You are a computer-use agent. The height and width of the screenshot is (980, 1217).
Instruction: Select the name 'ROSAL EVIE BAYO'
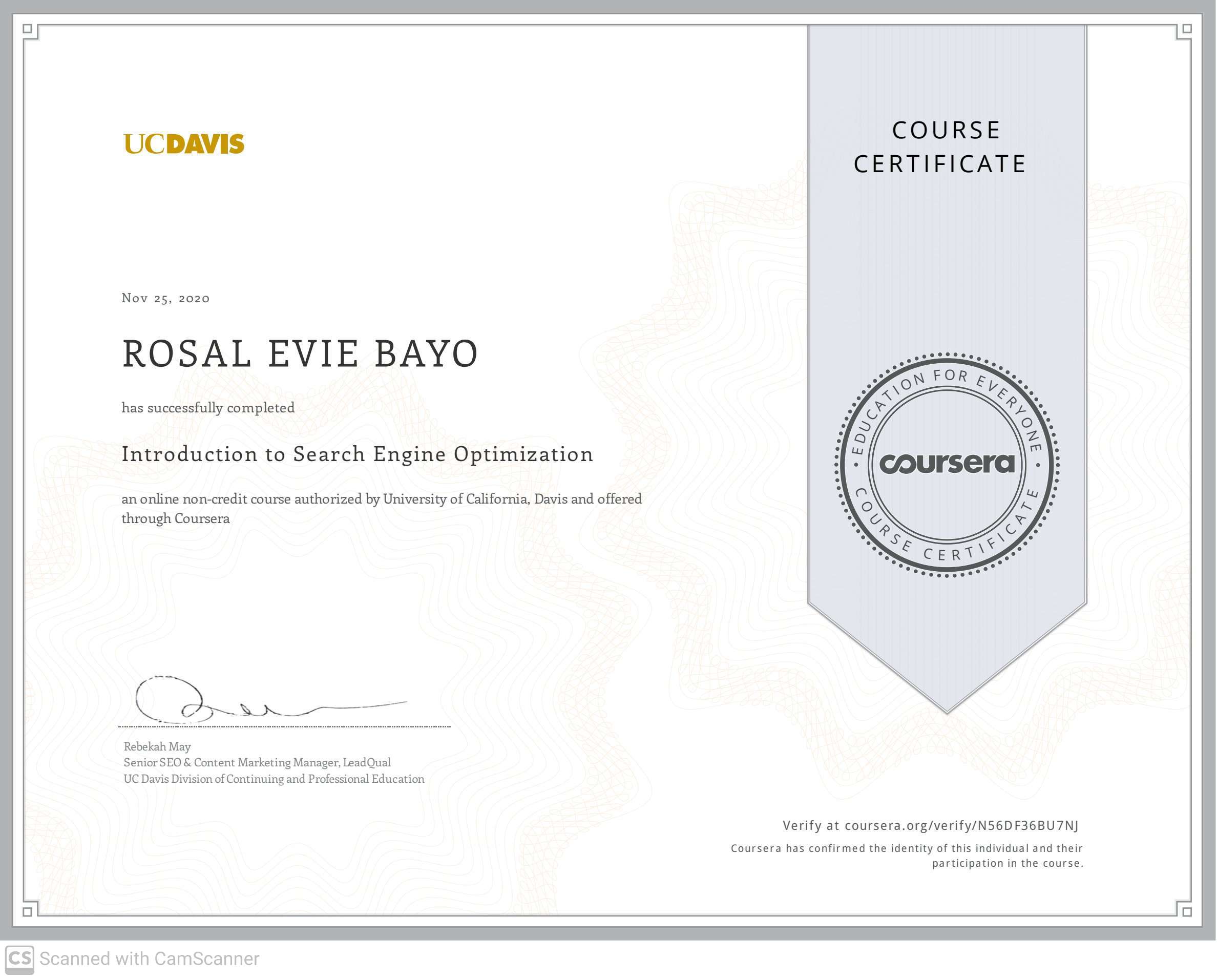[x=300, y=354]
